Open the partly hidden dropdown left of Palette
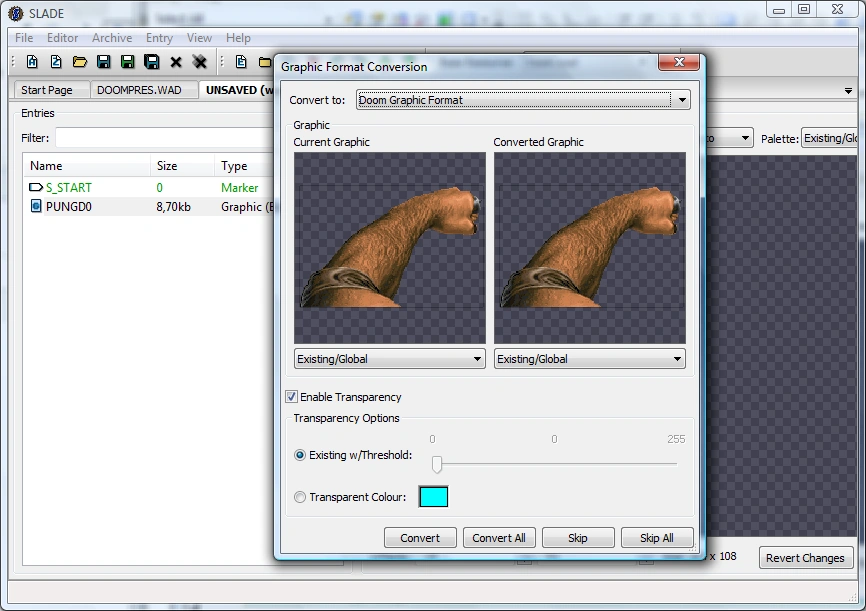The height and width of the screenshot is (611, 866). point(730,138)
